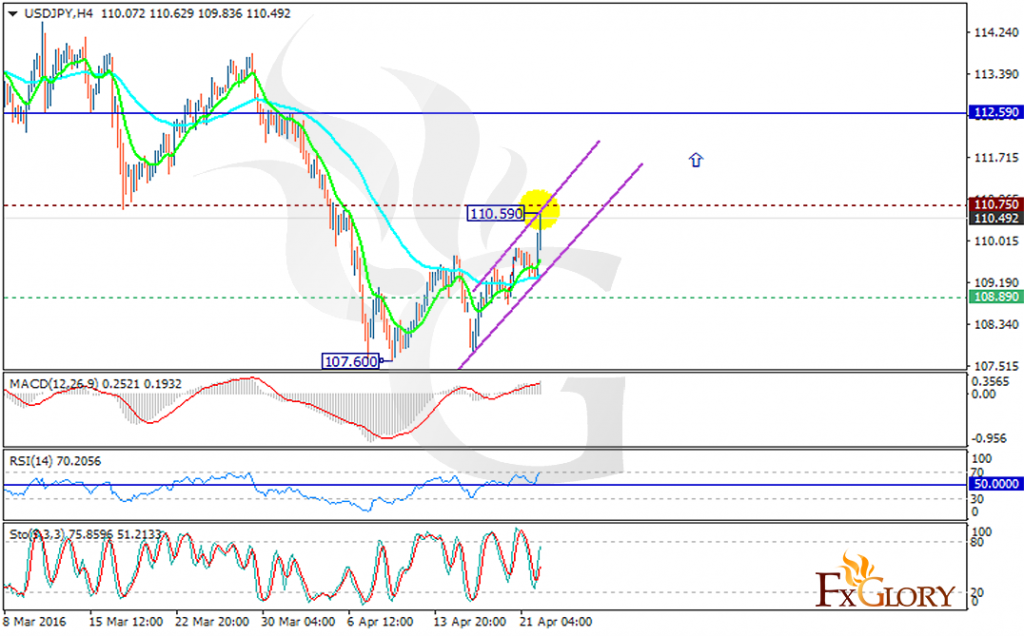
Task: Click the 8 Mar 2016 date label
Action: click(35, 622)
